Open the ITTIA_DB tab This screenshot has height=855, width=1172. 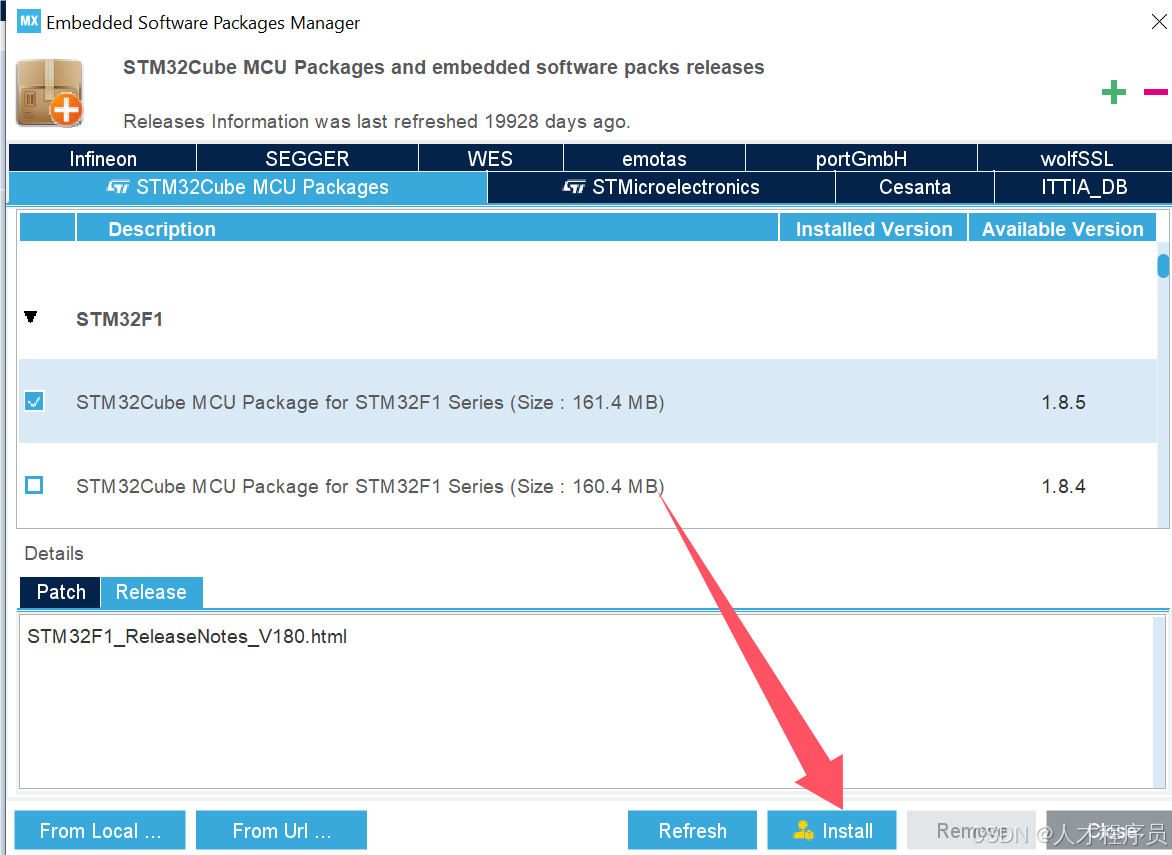point(1084,187)
